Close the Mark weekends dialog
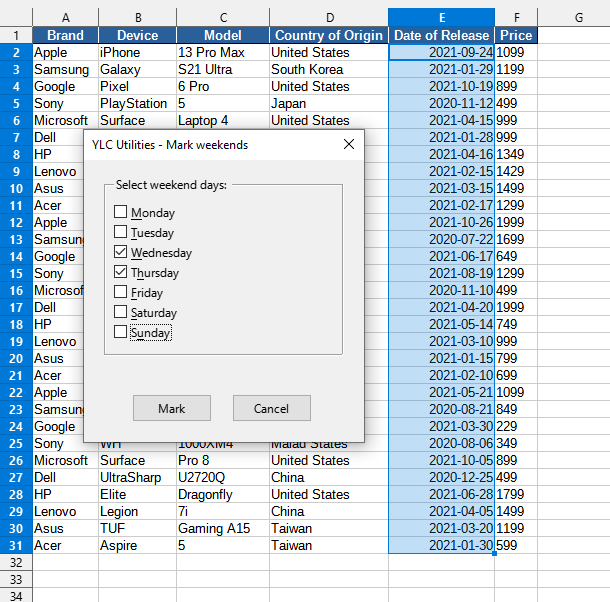 (348, 144)
